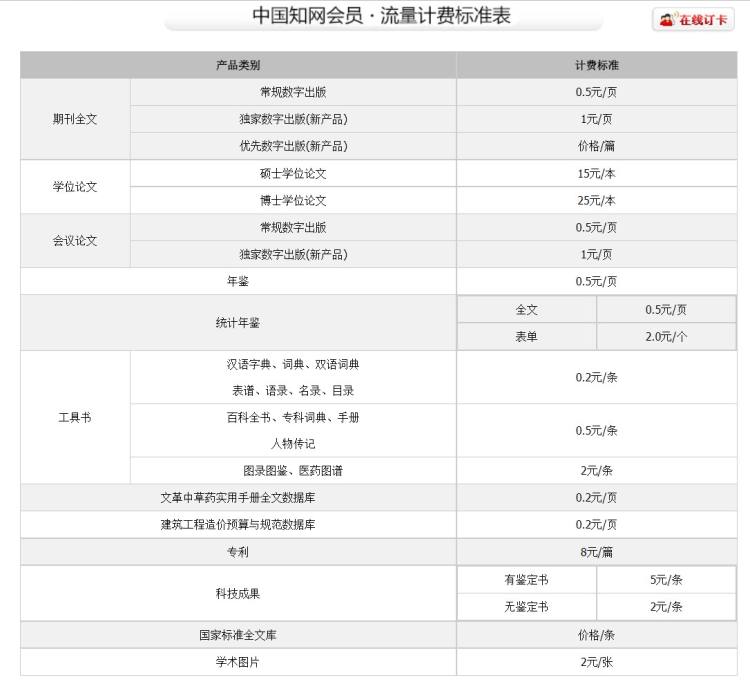Click the 表单 sub-cell of 统计年鉴

point(527,336)
